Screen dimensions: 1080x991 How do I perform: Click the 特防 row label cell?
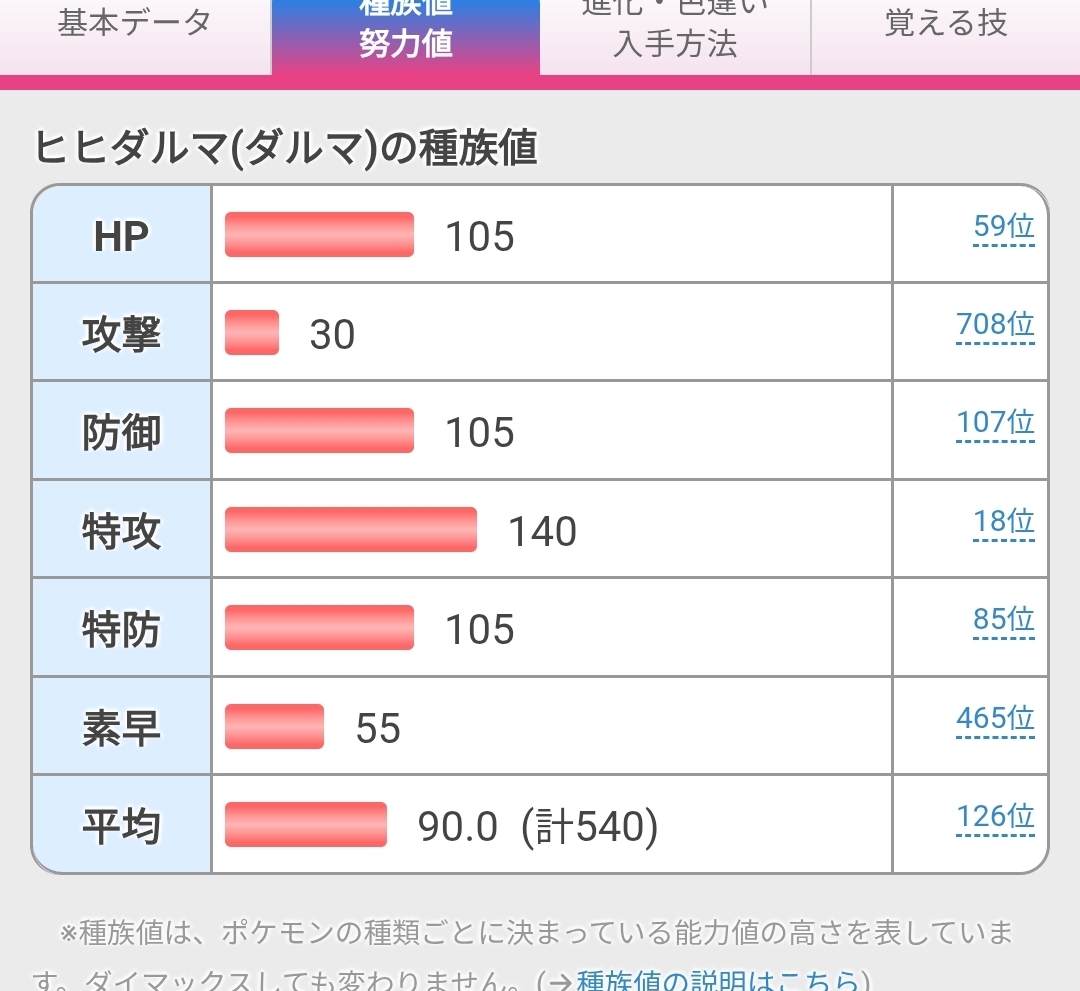click(121, 629)
